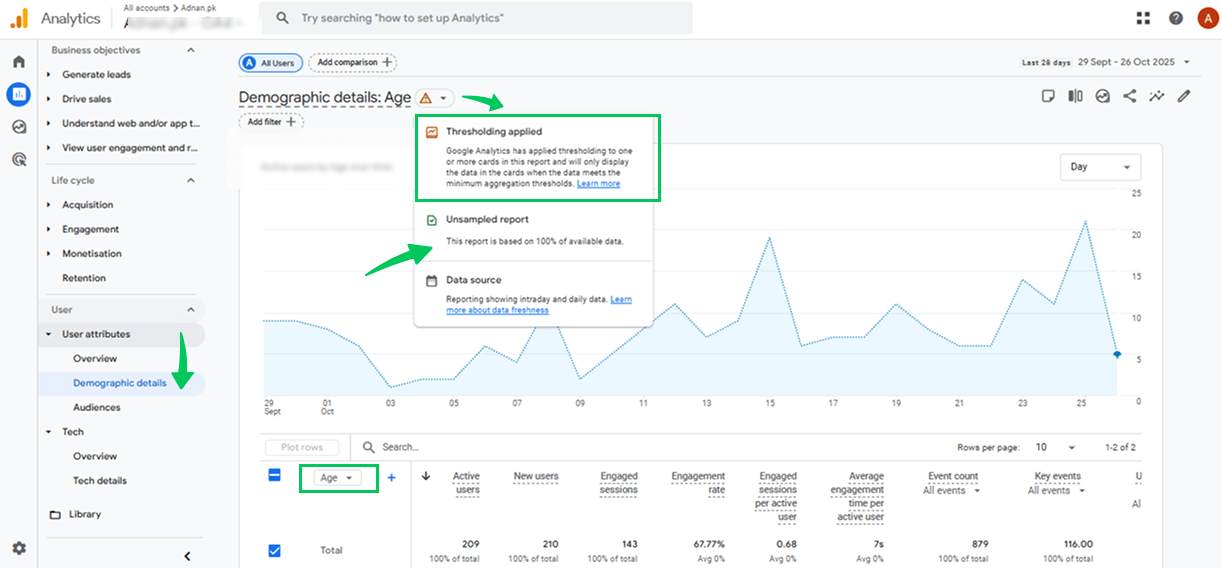Click the Add comparison button
Image resolution: width=1222 pixels, height=568 pixels.
pos(352,63)
